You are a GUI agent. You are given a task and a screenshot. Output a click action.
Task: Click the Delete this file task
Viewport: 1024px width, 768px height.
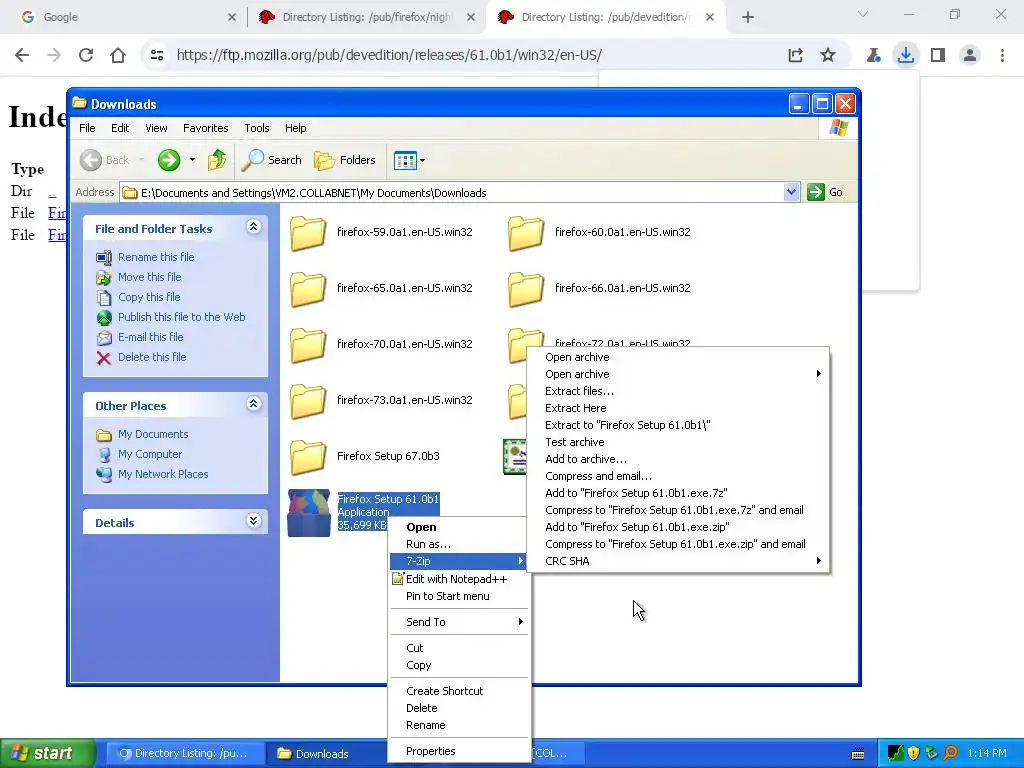pos(141,357)
